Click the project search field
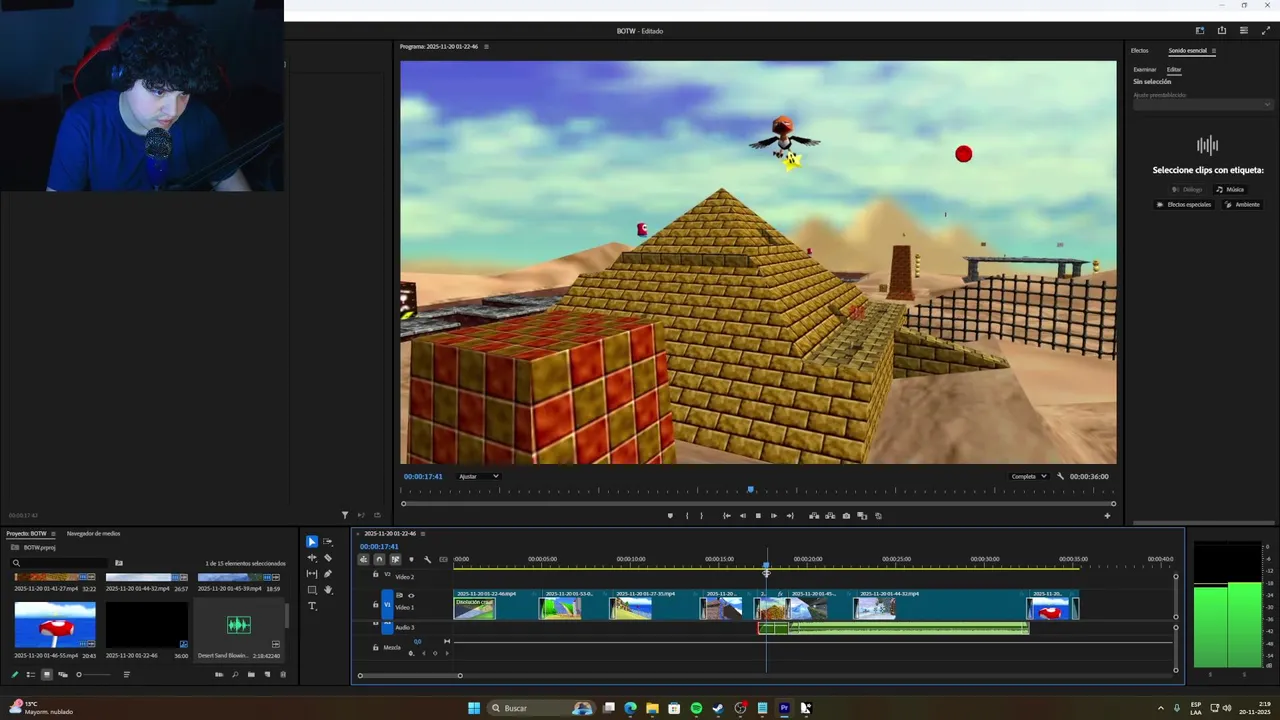Viewport: 1280px width, 720px height. (x=60, y=563)
